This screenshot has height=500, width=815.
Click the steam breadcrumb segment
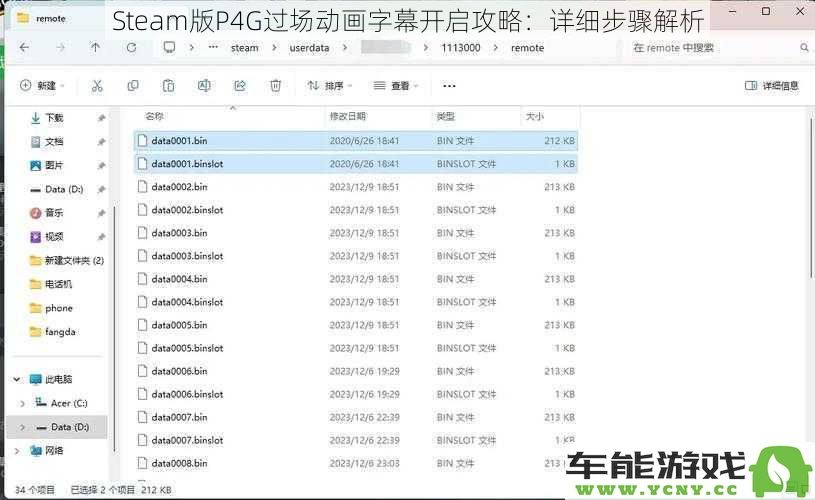[x=244, y=48]
